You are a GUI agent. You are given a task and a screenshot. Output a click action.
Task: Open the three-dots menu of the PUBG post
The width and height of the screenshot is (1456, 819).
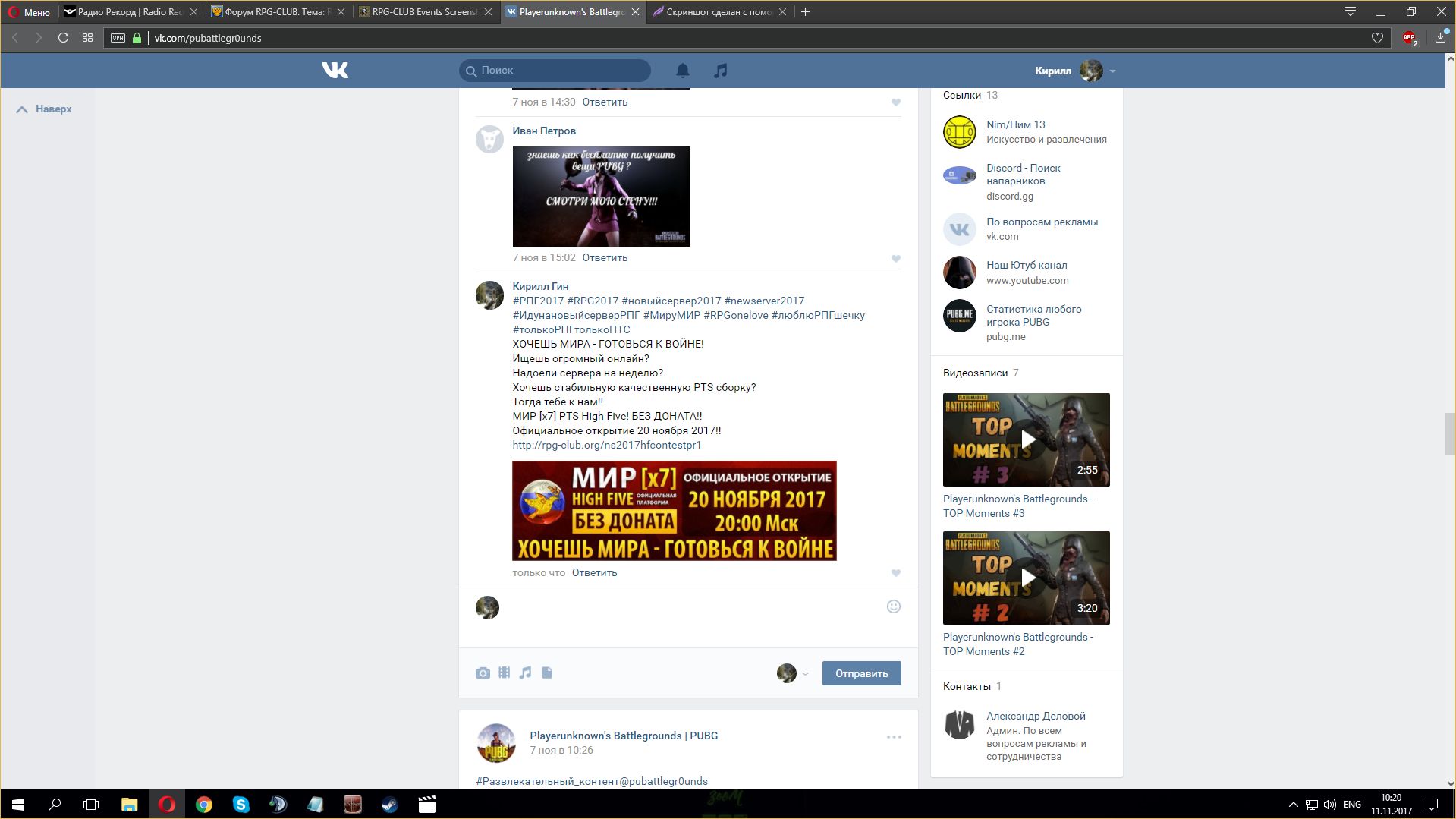(x=894, y=737)
